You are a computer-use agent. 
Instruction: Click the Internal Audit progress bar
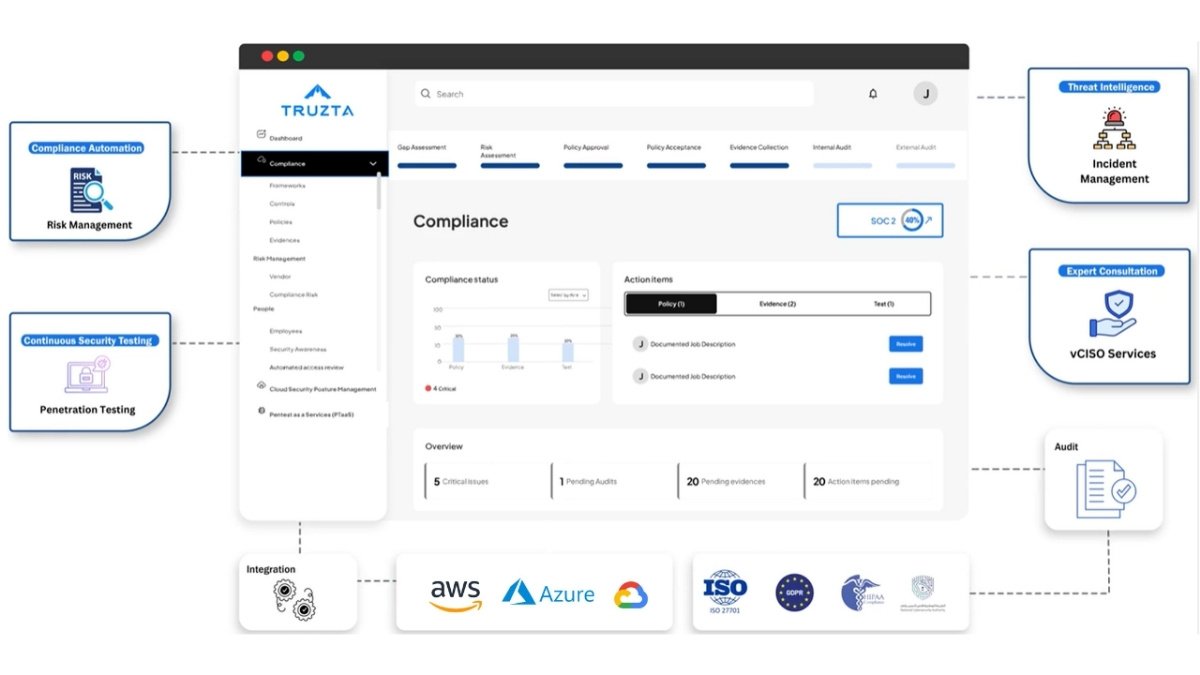842,165
